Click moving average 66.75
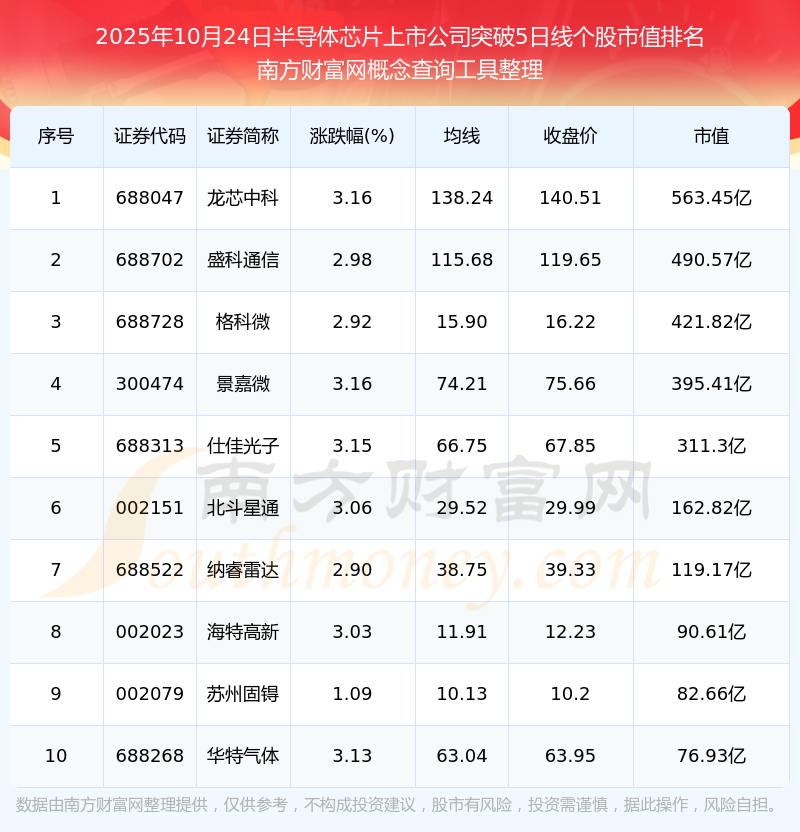The width and height of the screenshot is (800, 832). (x=462, y=446)
